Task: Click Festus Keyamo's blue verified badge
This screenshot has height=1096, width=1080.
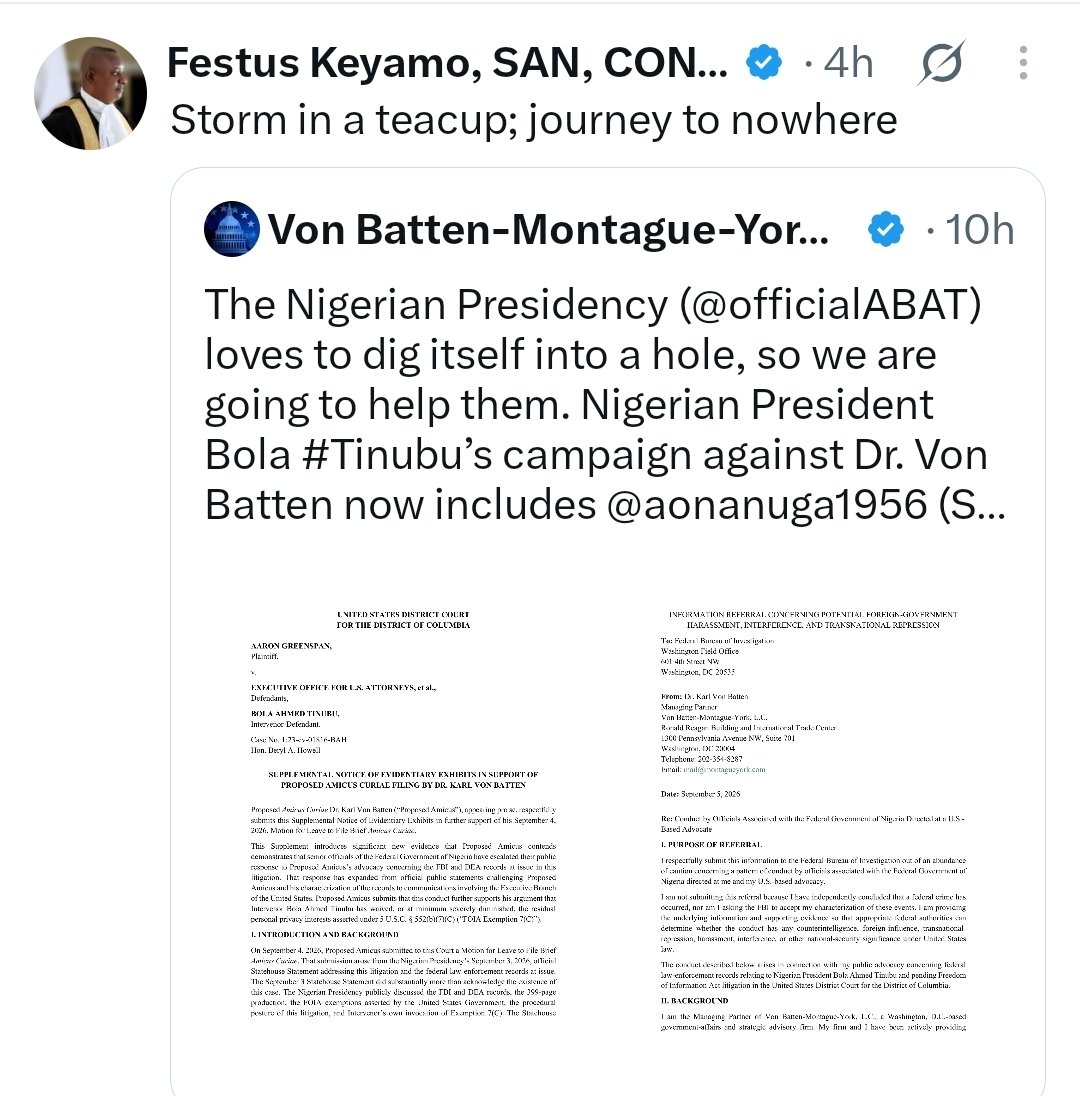Action: (x=764, y=62)
